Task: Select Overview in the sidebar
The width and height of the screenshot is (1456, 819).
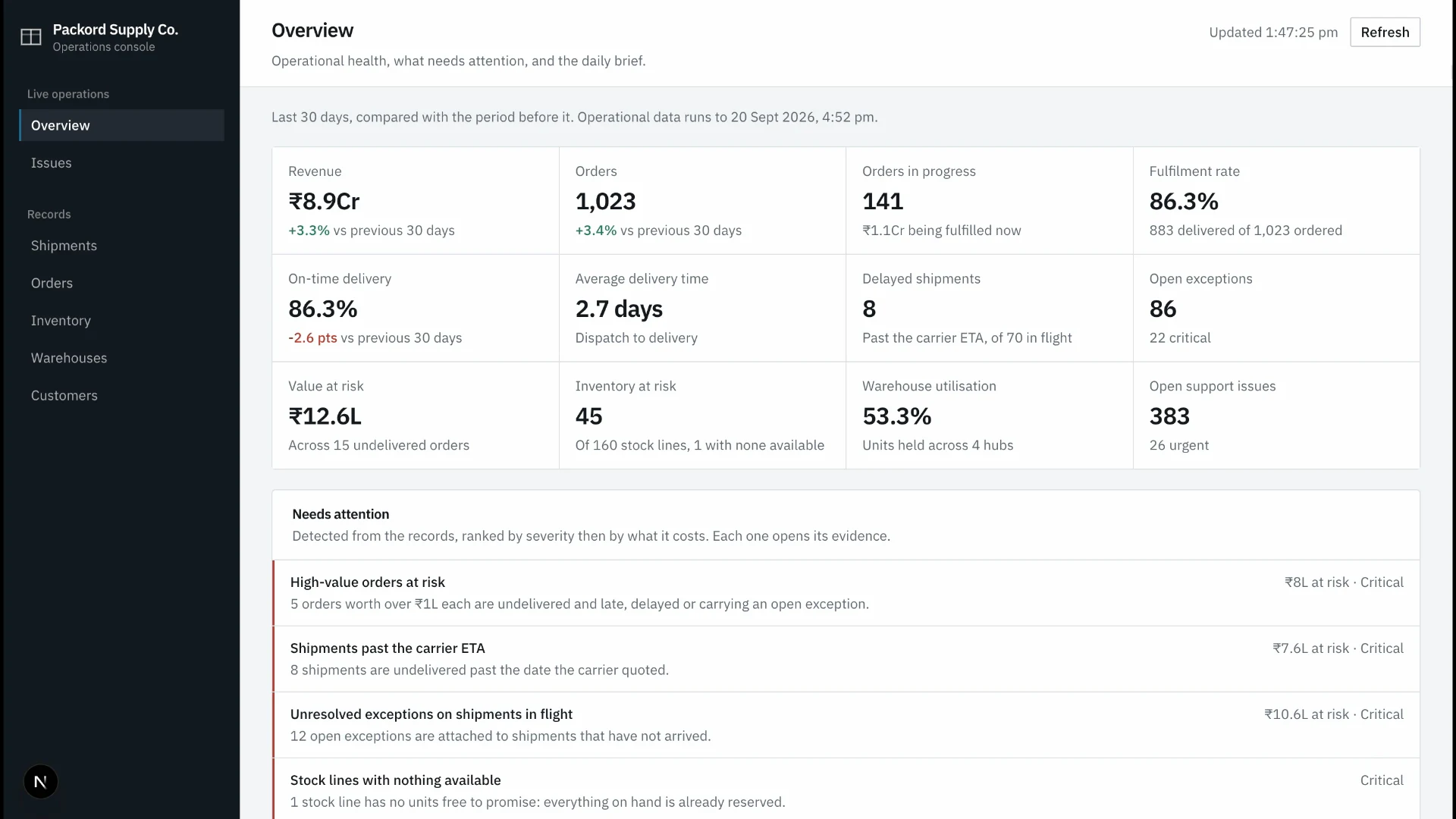Action: [x=121, y=125]
